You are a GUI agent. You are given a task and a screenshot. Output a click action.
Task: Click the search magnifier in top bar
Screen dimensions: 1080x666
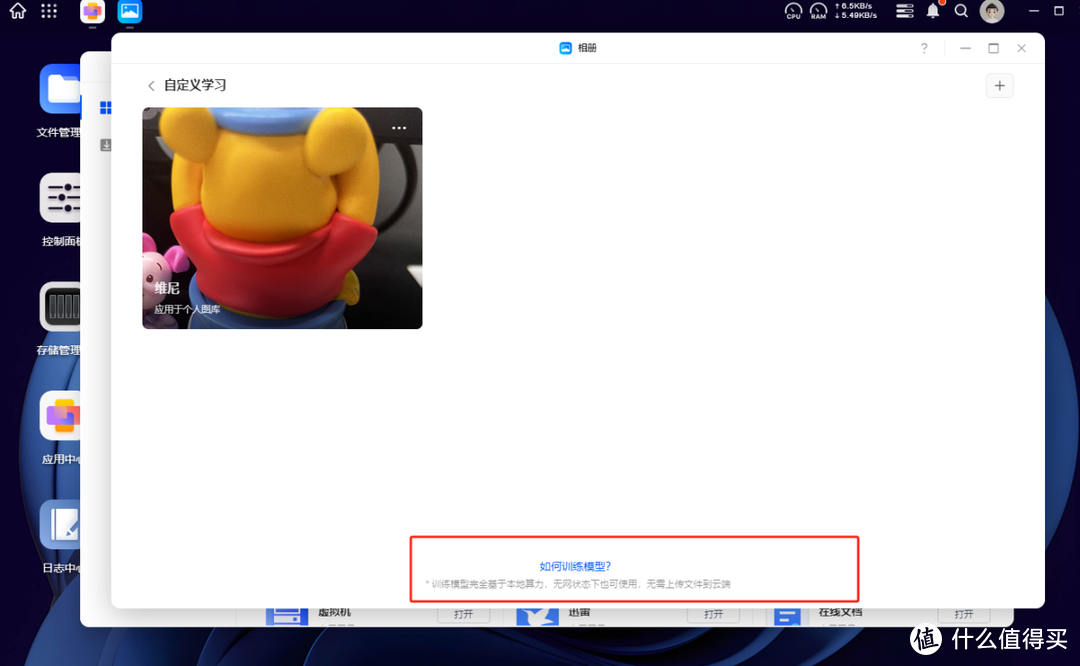pyautogui.click(x=961, y=11)
